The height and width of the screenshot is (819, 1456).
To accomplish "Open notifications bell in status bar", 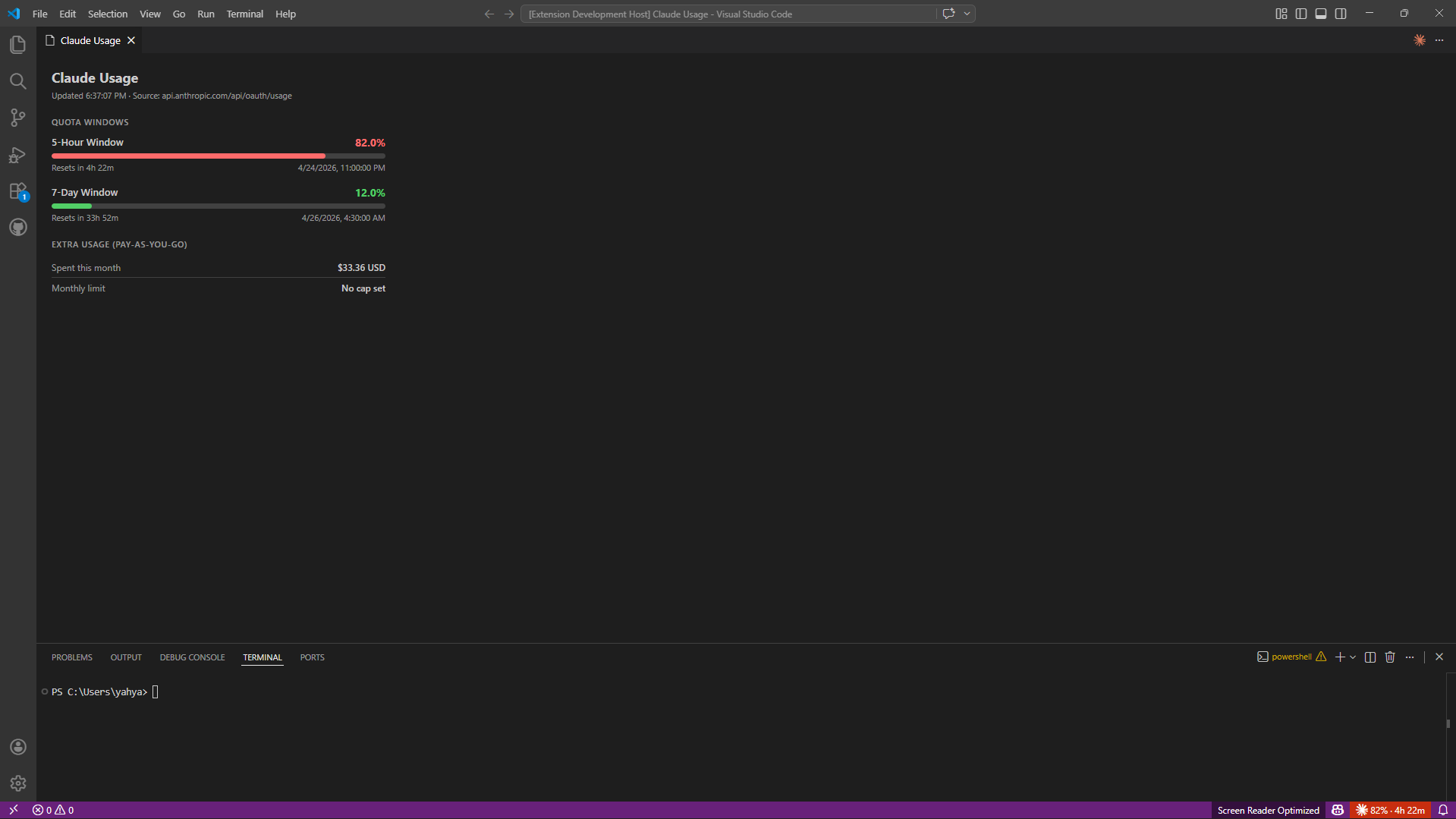I will coord(1443,810).
